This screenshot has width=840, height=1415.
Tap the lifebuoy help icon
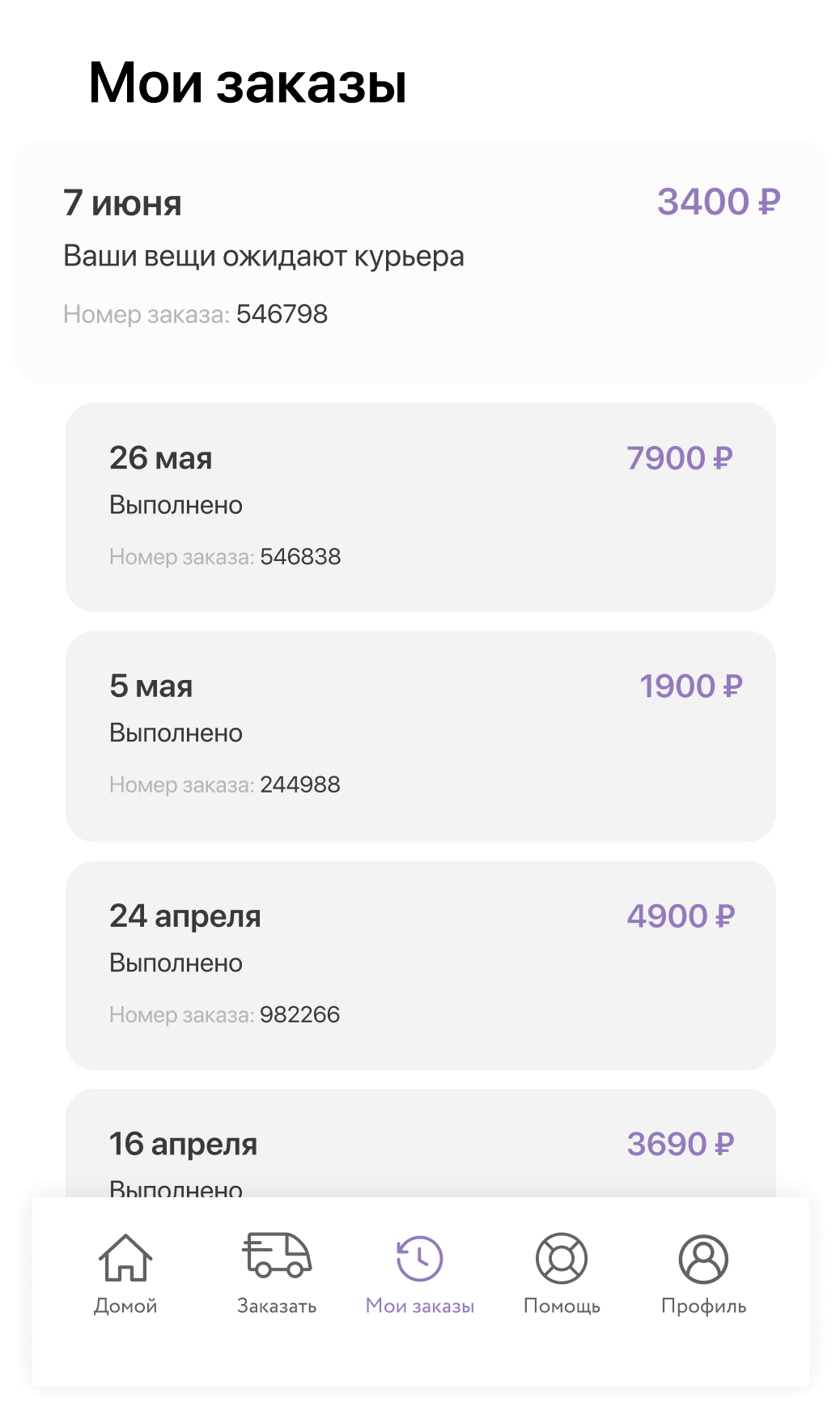click(x=562, y=1258)
